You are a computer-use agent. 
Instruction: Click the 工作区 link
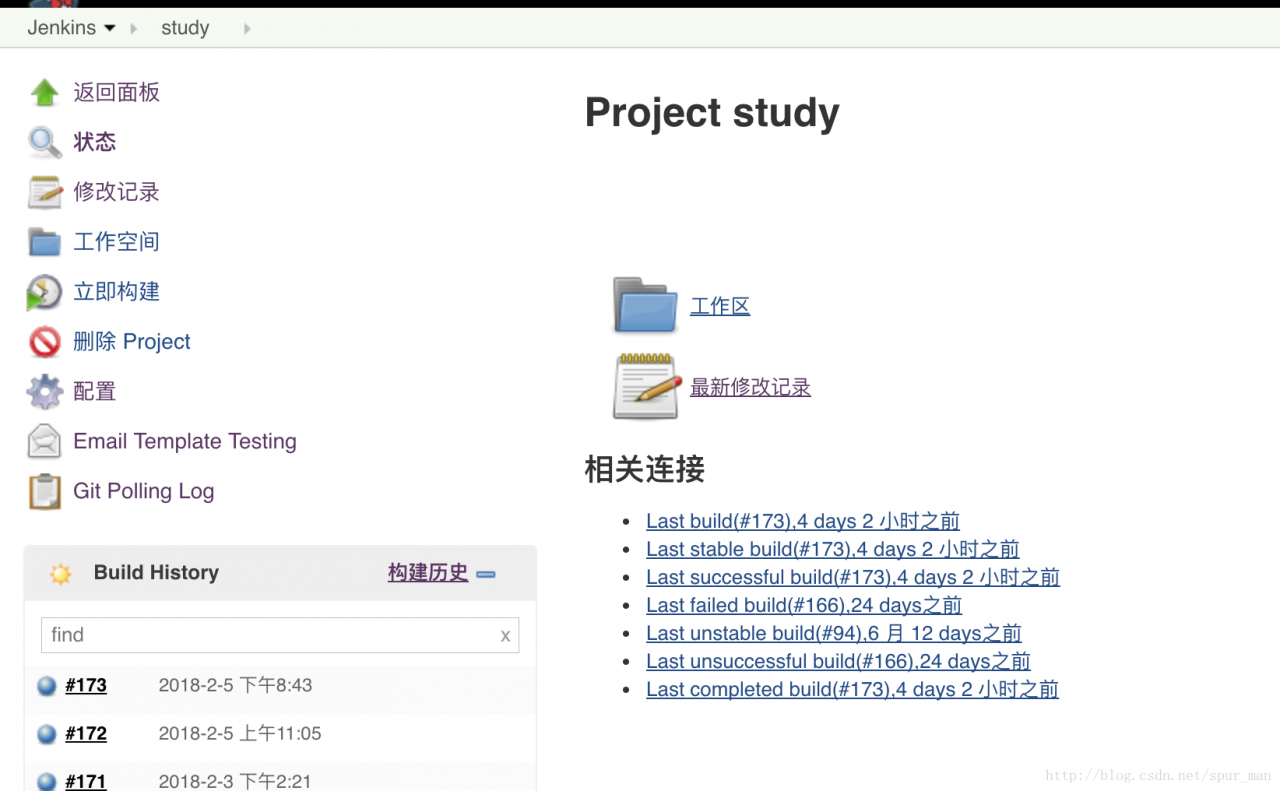click(x=720, y=307)
